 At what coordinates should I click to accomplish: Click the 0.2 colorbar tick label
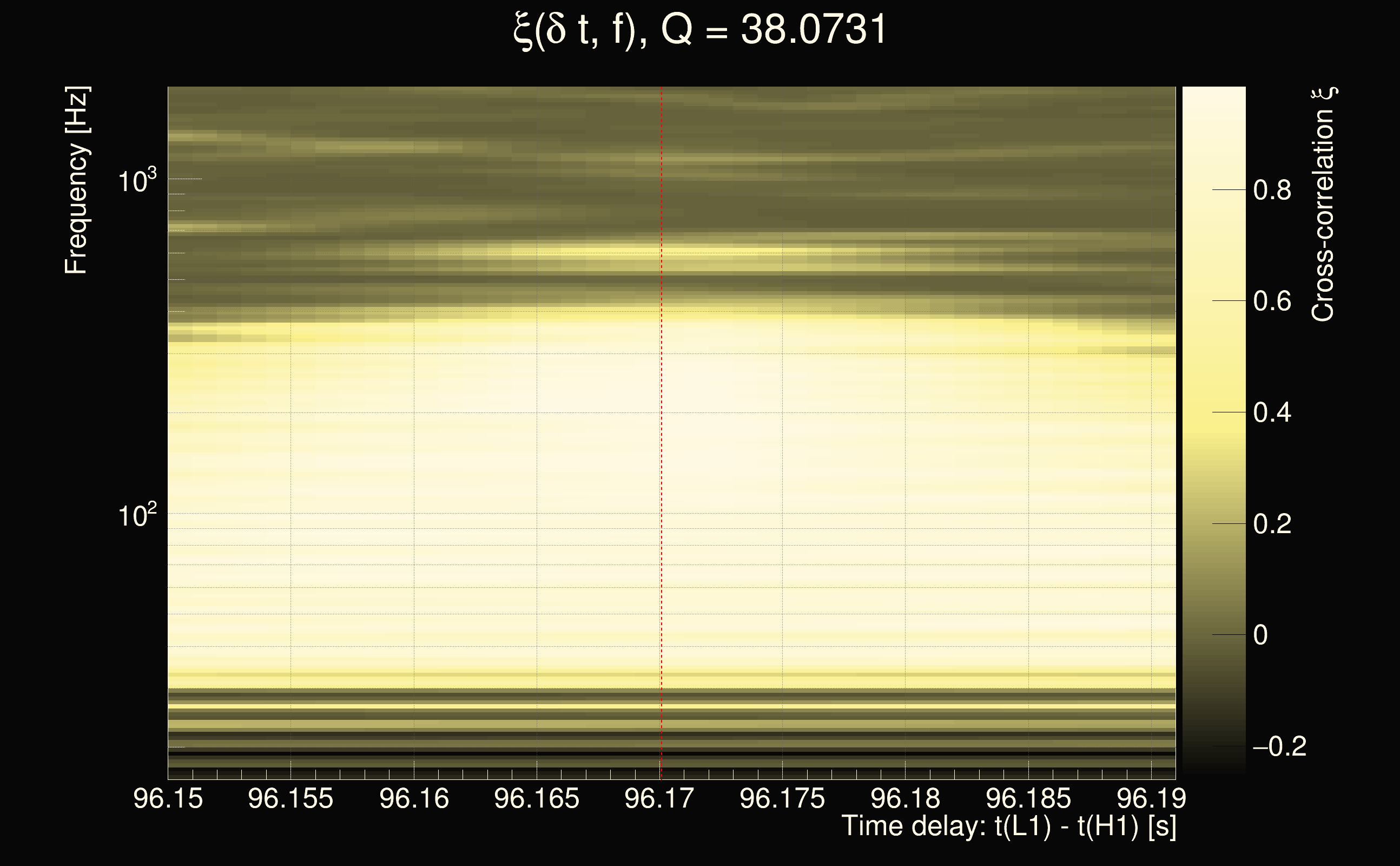(x=1272, y=524)
